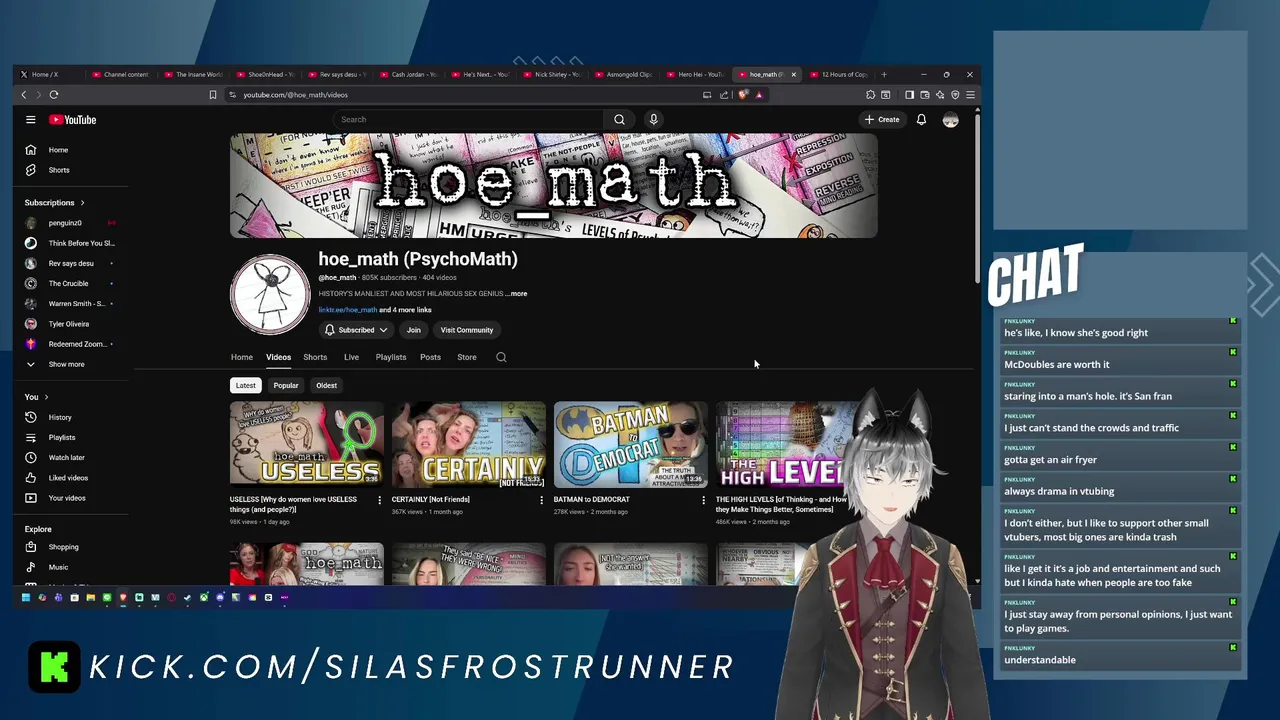The height and width of the screenshot is (720, 1280).
Task: Go back in the browser
Action: tap(24, 95)
